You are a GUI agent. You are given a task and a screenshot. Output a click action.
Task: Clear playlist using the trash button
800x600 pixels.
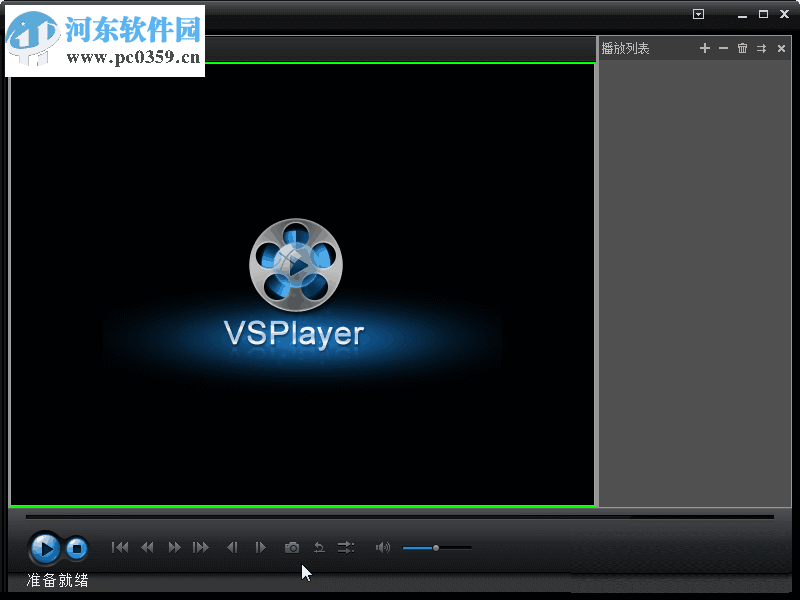pos(742,48)
